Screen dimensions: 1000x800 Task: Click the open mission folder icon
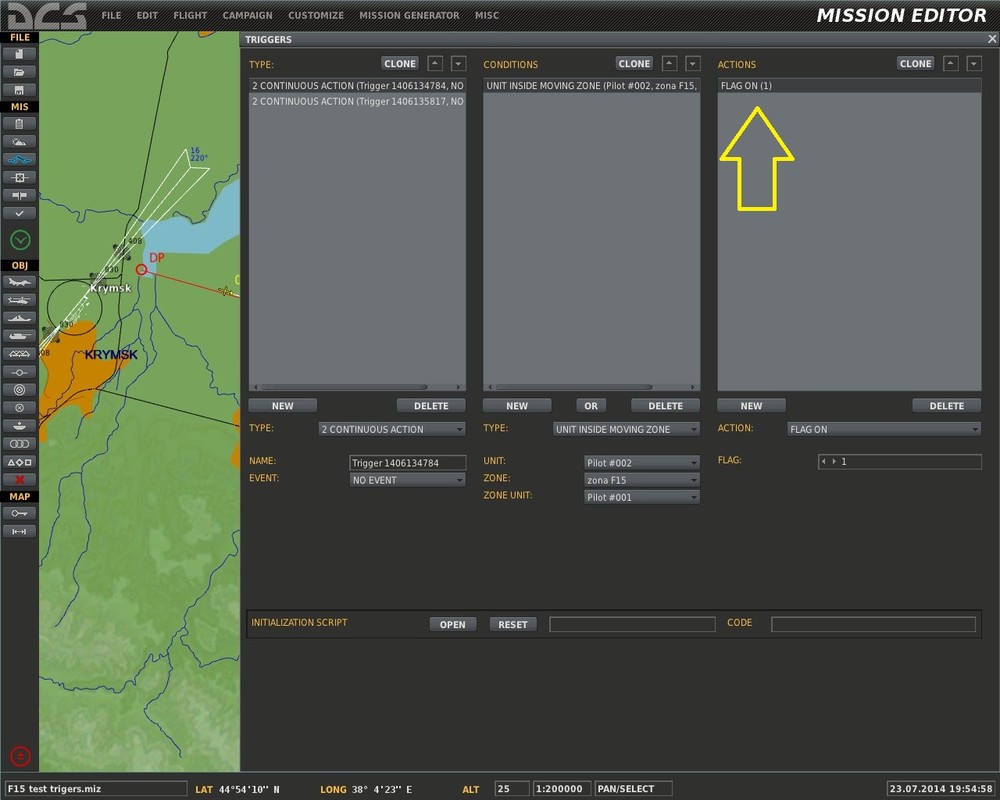point(20,72)
